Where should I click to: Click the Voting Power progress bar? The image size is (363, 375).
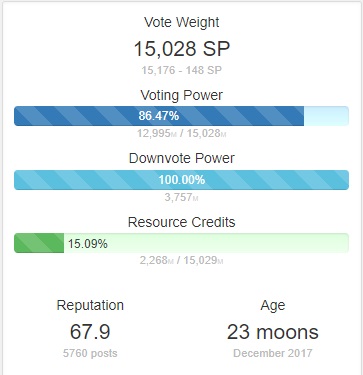(x=181, y=116)
